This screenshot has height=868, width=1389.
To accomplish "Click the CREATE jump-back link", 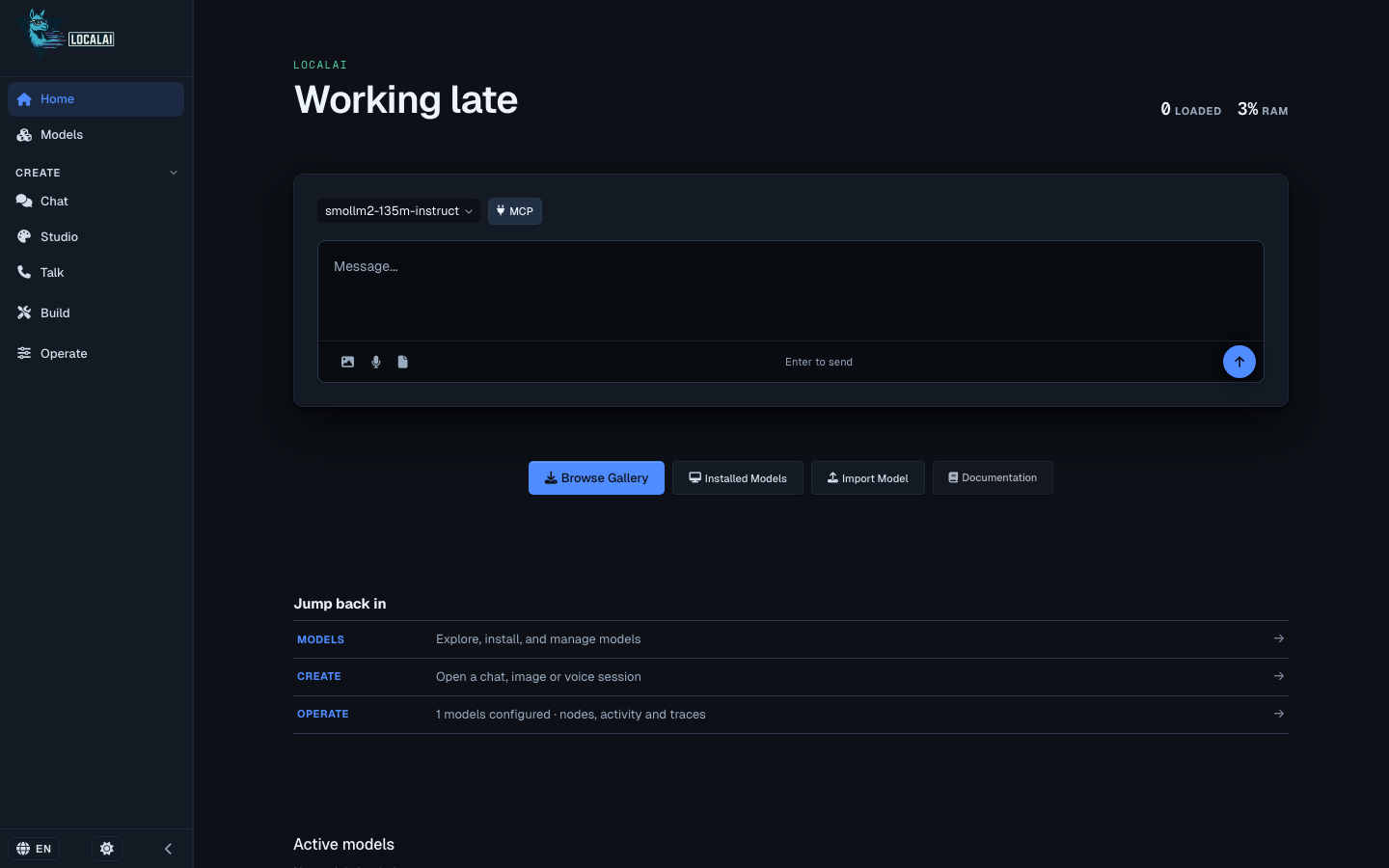I will (319, 677).
